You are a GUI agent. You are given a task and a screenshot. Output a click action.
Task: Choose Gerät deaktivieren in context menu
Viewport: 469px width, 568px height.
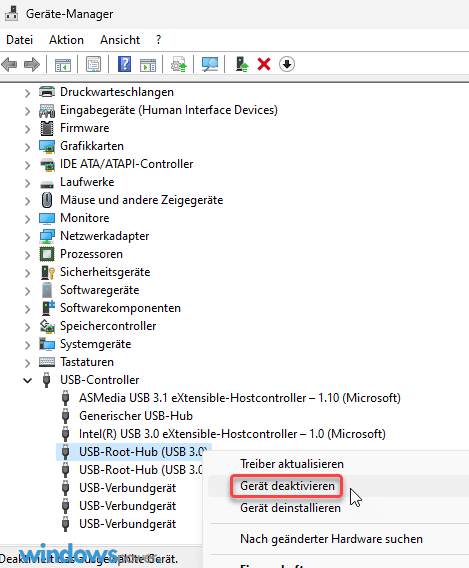click(x=287, y=486)
